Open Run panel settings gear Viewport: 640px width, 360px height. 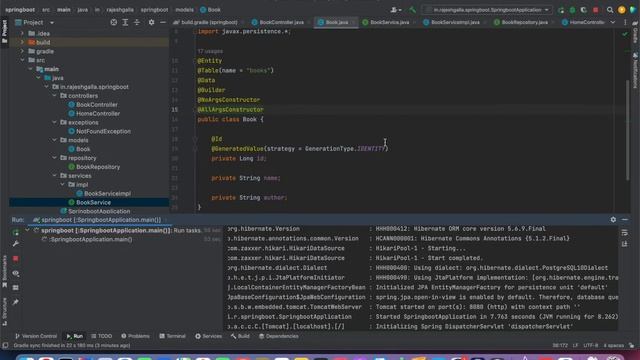tap(613, 220)
